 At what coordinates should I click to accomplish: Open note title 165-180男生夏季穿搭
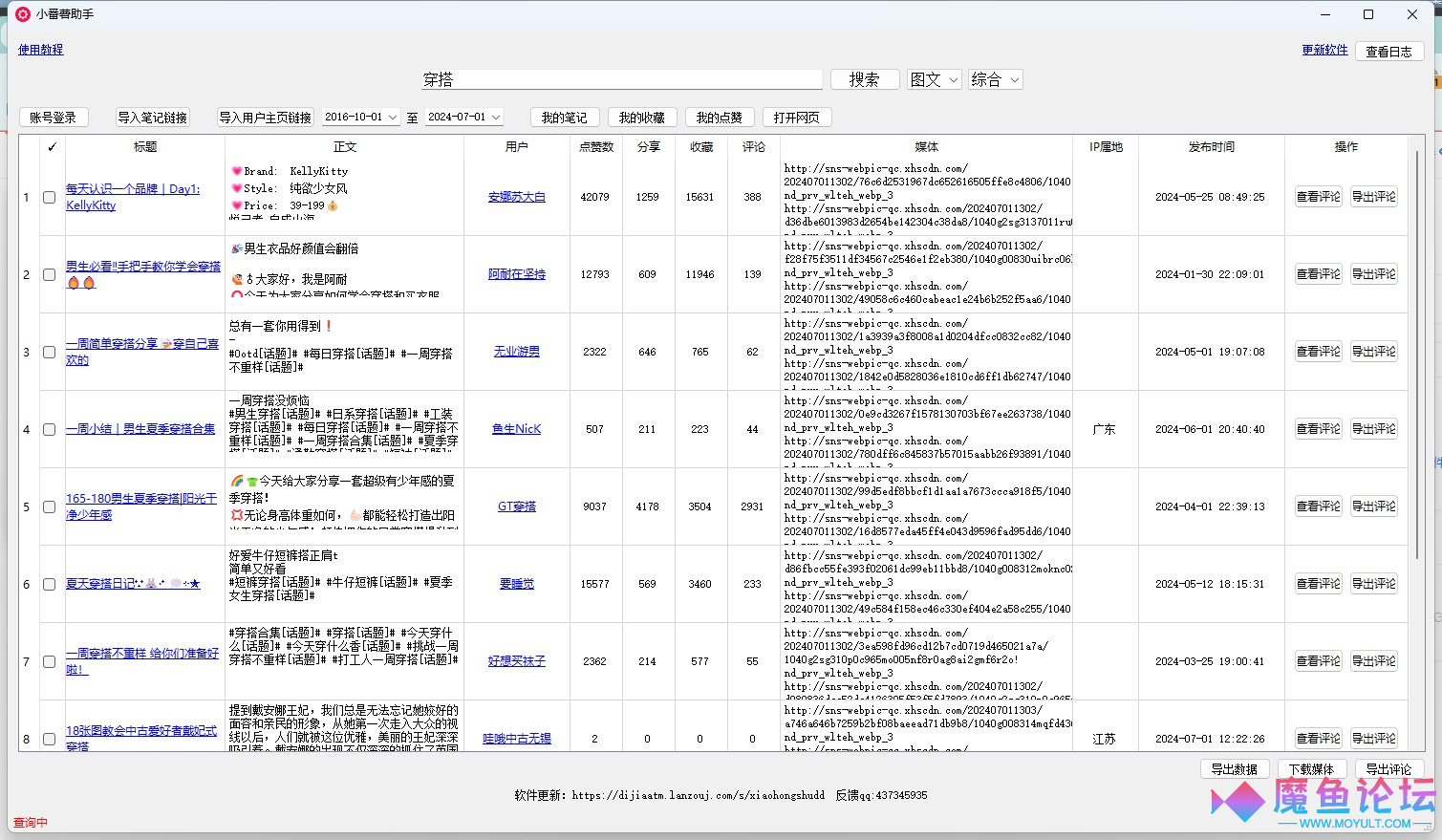pyautogui.click(x=141, y=506)
